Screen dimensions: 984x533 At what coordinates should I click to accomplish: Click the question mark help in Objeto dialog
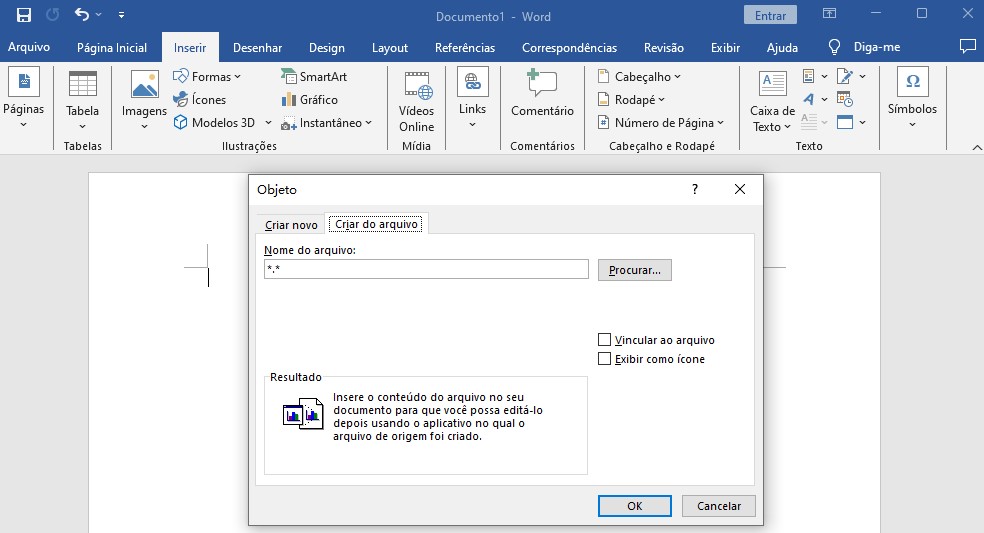click(x=695, y=189)
